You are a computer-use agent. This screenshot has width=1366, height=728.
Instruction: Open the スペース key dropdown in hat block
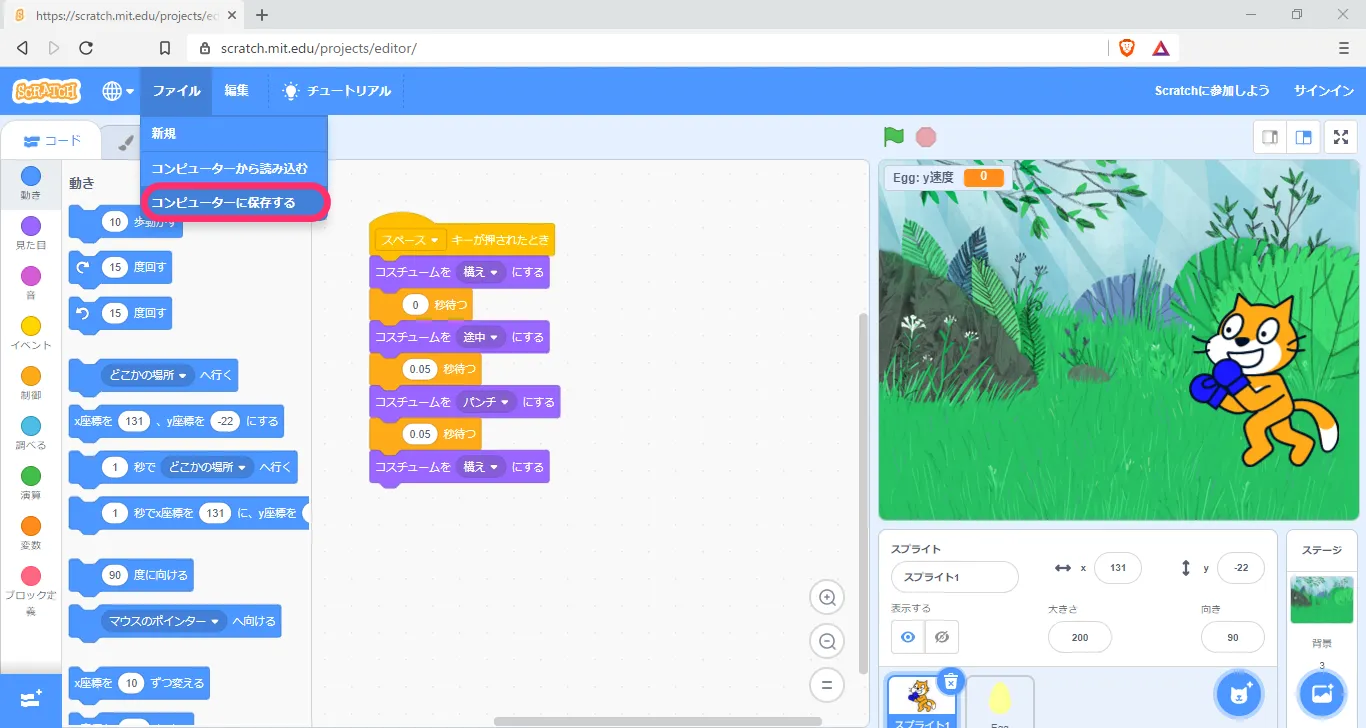pos(411,240)
